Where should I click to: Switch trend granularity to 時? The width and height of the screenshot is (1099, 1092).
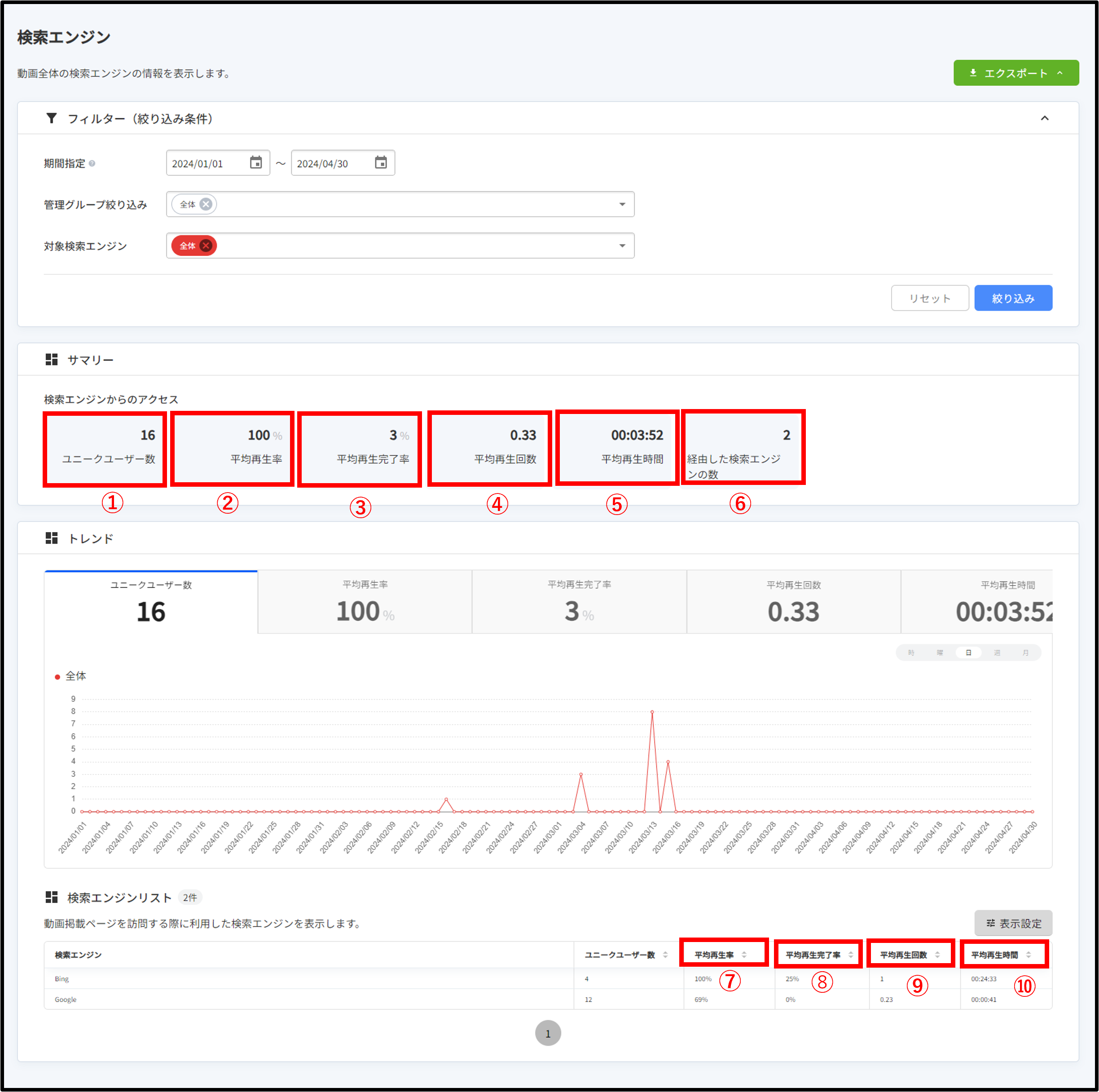point(911,653)
